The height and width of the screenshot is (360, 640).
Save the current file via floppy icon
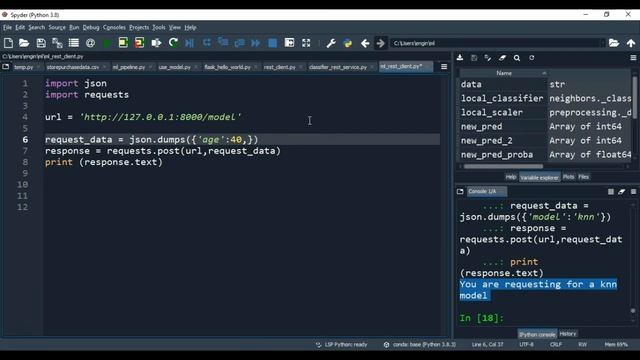(x=41, y=43)
